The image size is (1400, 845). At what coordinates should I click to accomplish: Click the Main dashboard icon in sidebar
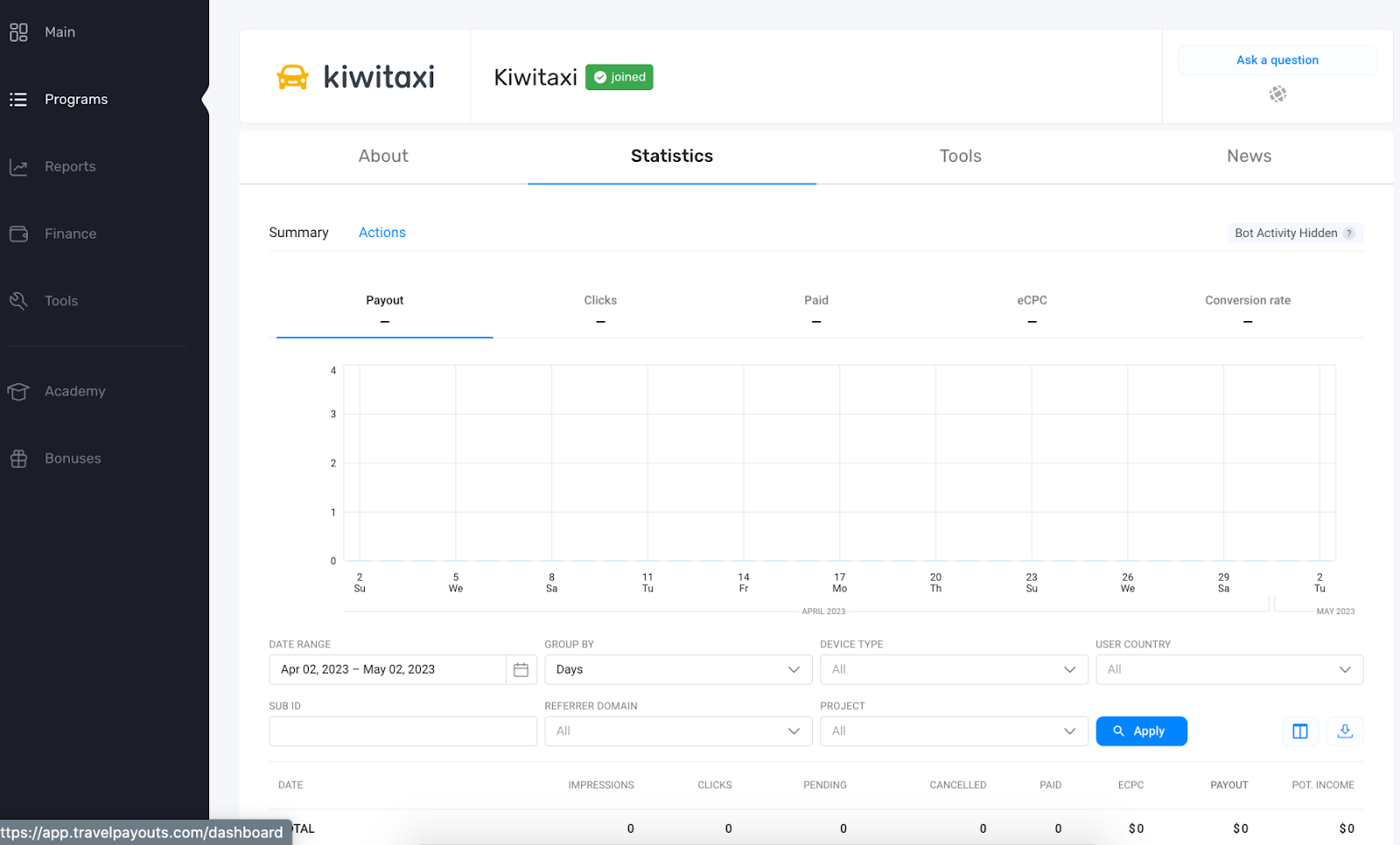tap(18, 32)
